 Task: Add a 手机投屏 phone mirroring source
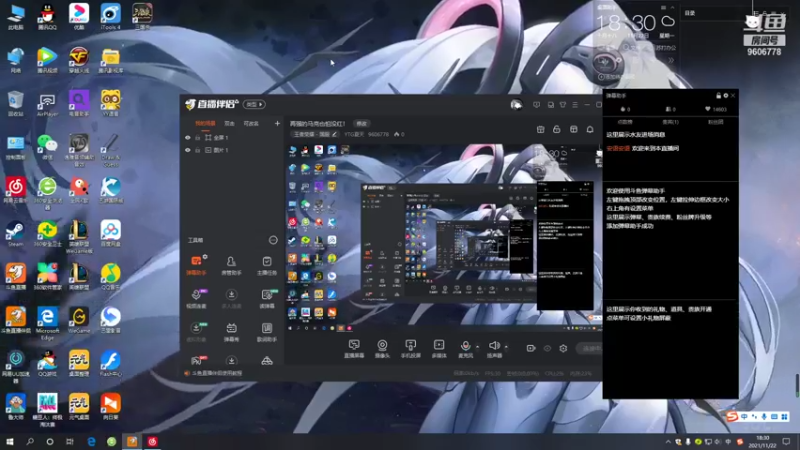[x=410, y=349]
